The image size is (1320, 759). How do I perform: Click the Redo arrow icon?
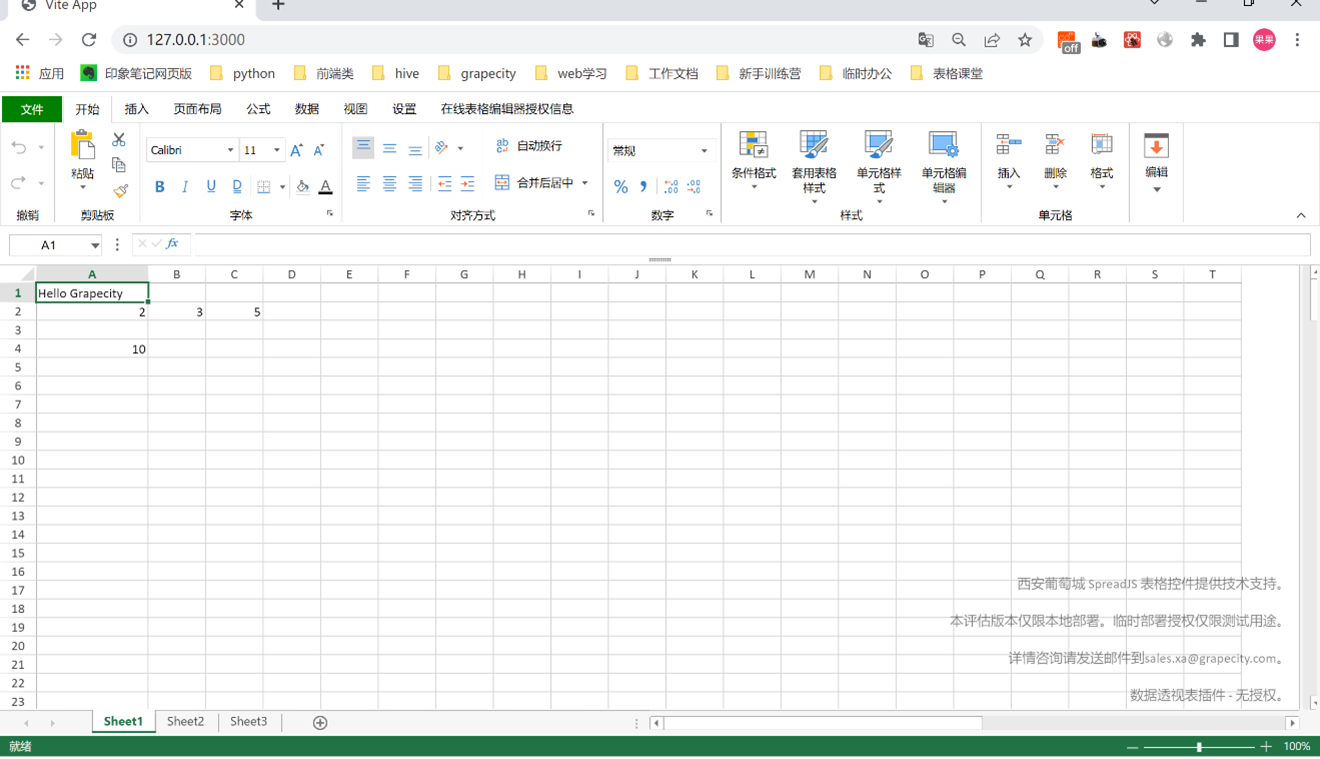pyautogui.click(x=19, y=183)
